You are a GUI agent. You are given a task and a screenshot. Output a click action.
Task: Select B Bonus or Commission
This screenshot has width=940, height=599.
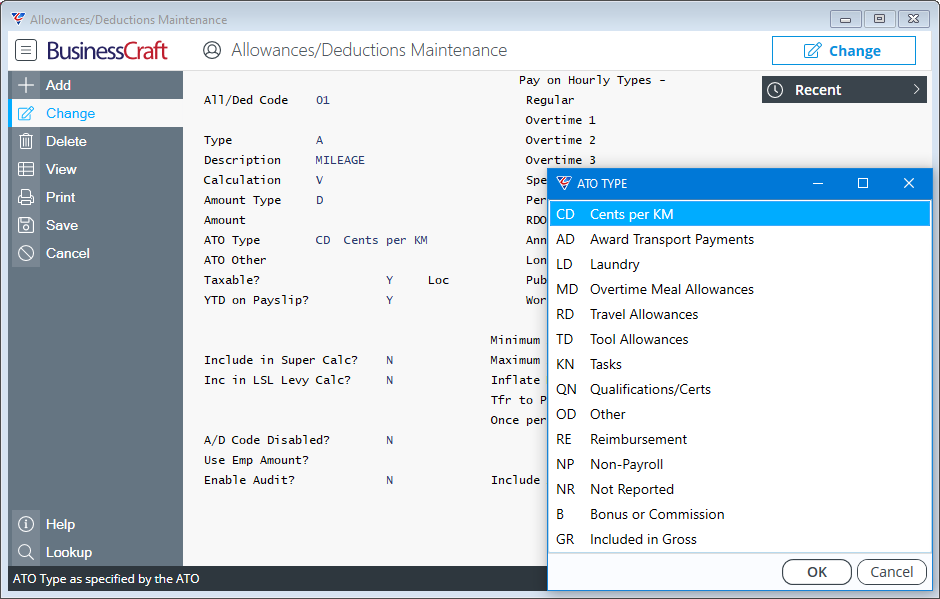pyautogui.click(x=740, y=514)
